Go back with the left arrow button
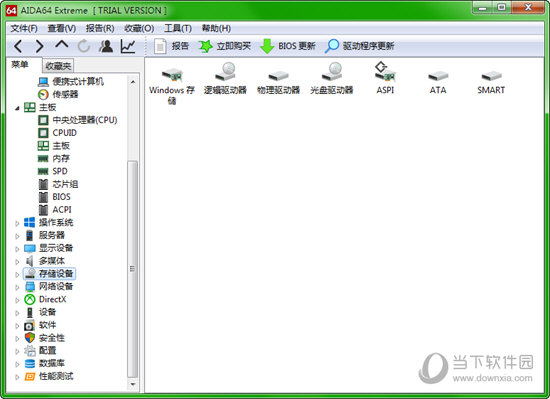550x399 pixels. [x=18, y=46]
